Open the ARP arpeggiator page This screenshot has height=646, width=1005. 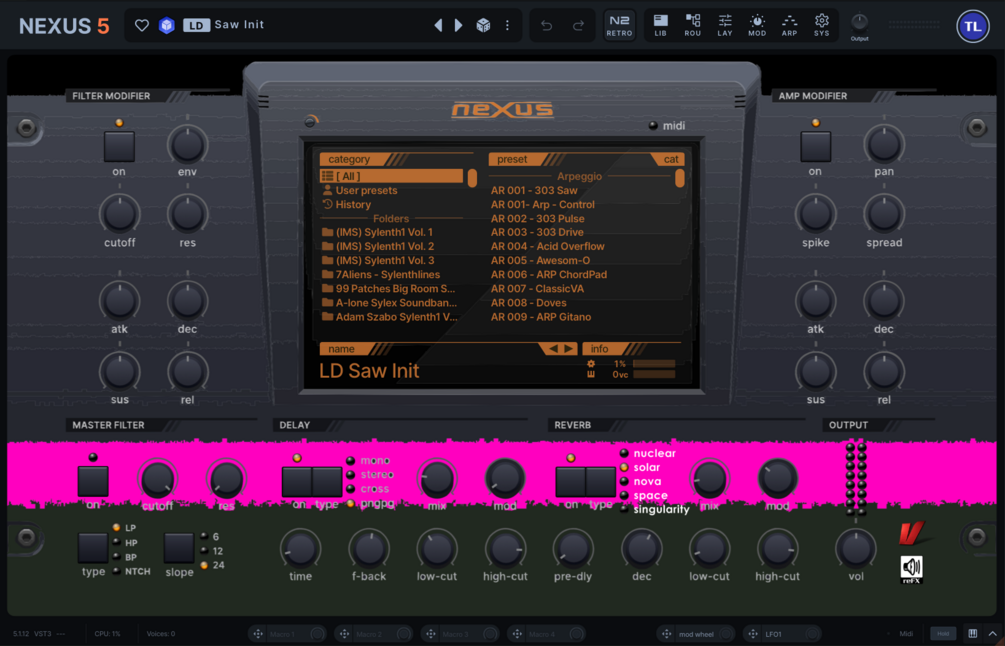(x=789, y=26)
